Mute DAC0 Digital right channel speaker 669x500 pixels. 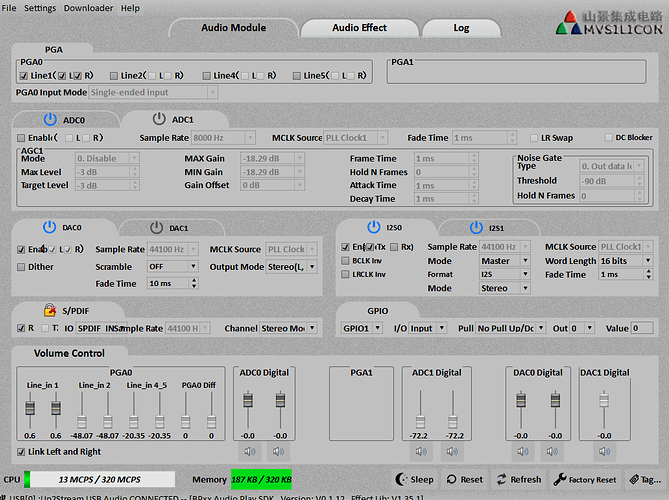552,451
